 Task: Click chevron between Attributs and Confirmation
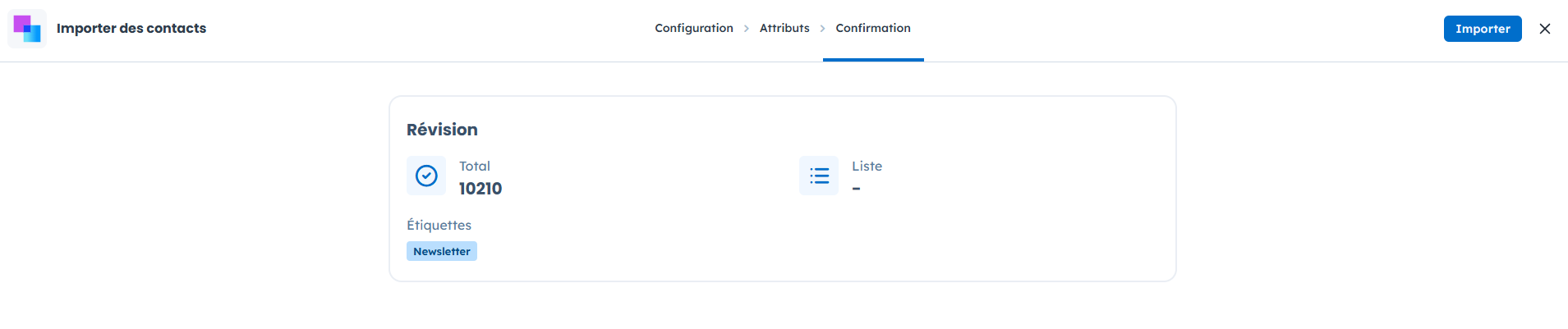tap(822, 29)
